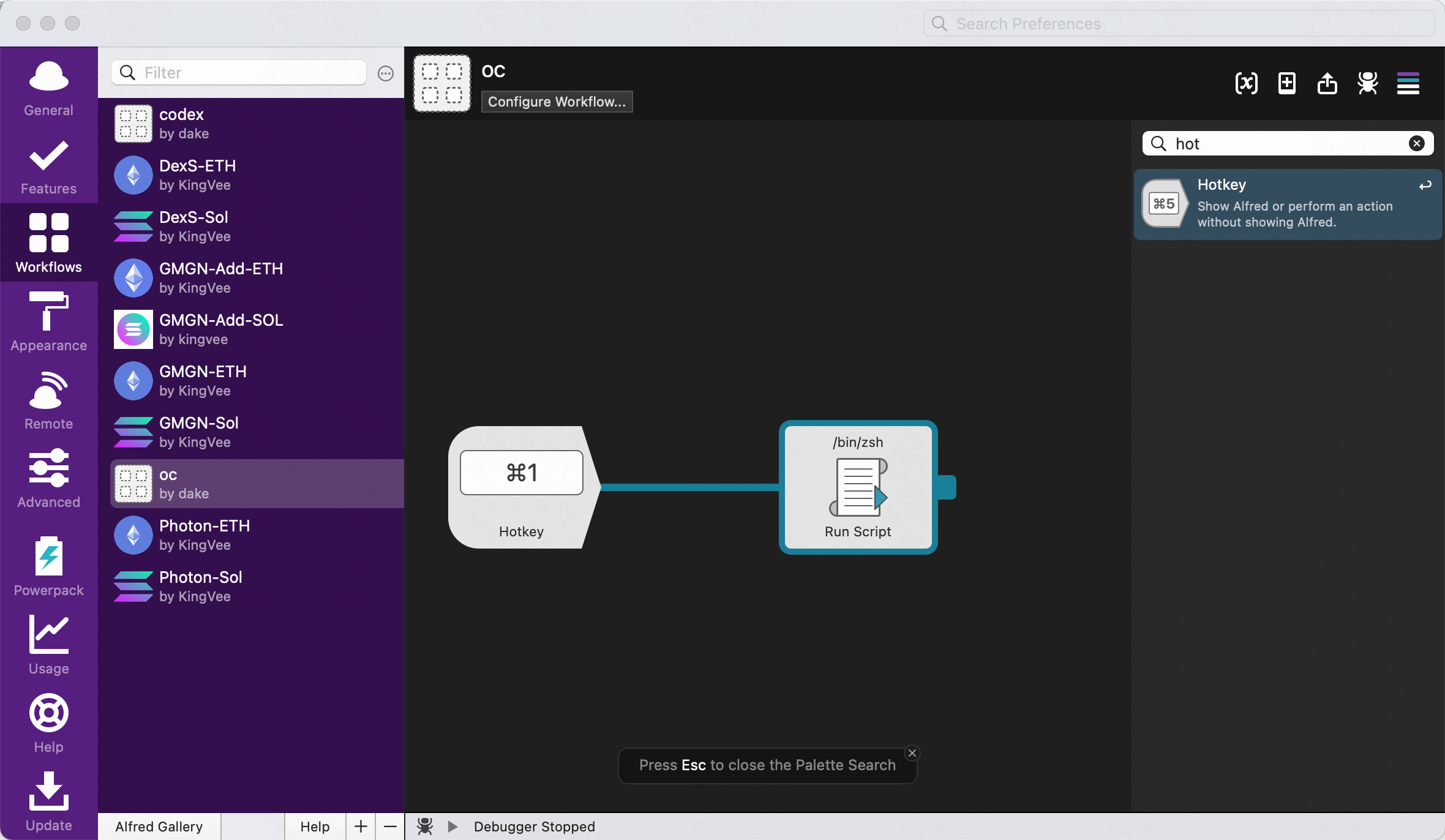Screen dimensions: 1445x840
Task: Go to the Appearance preferences
Action: click(x=48, y=321)
